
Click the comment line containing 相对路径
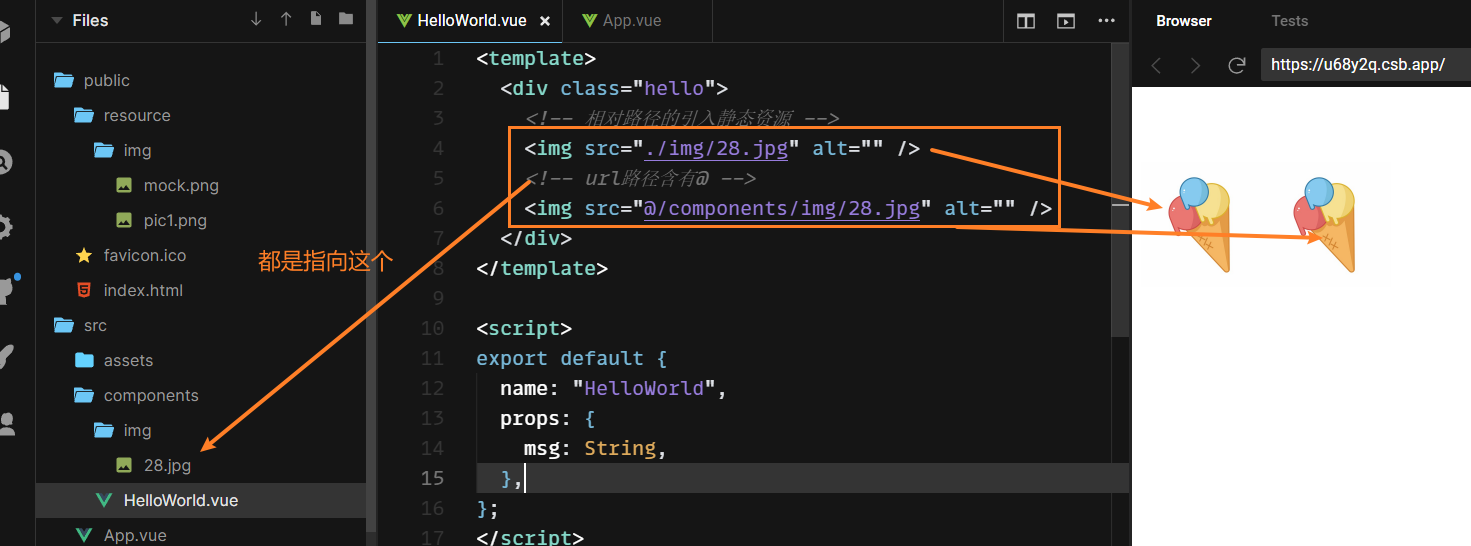pyautogui.click(x=682, y=119)
